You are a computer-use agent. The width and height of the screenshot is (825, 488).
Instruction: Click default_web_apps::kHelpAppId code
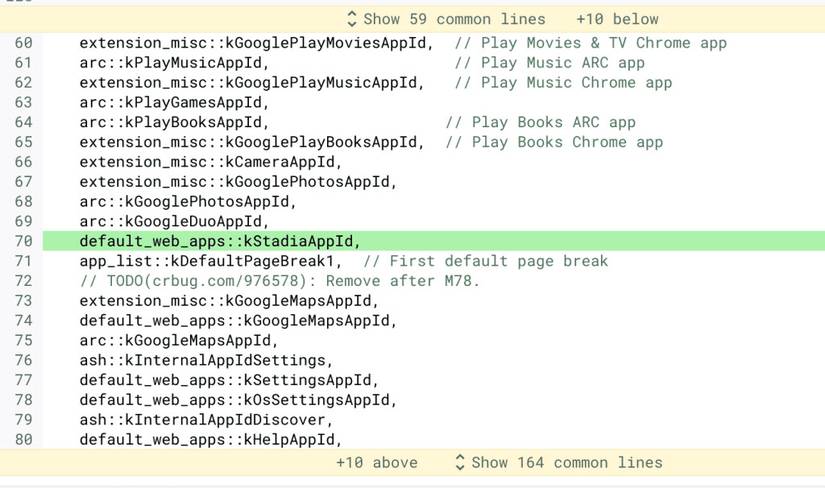[210, 440]
